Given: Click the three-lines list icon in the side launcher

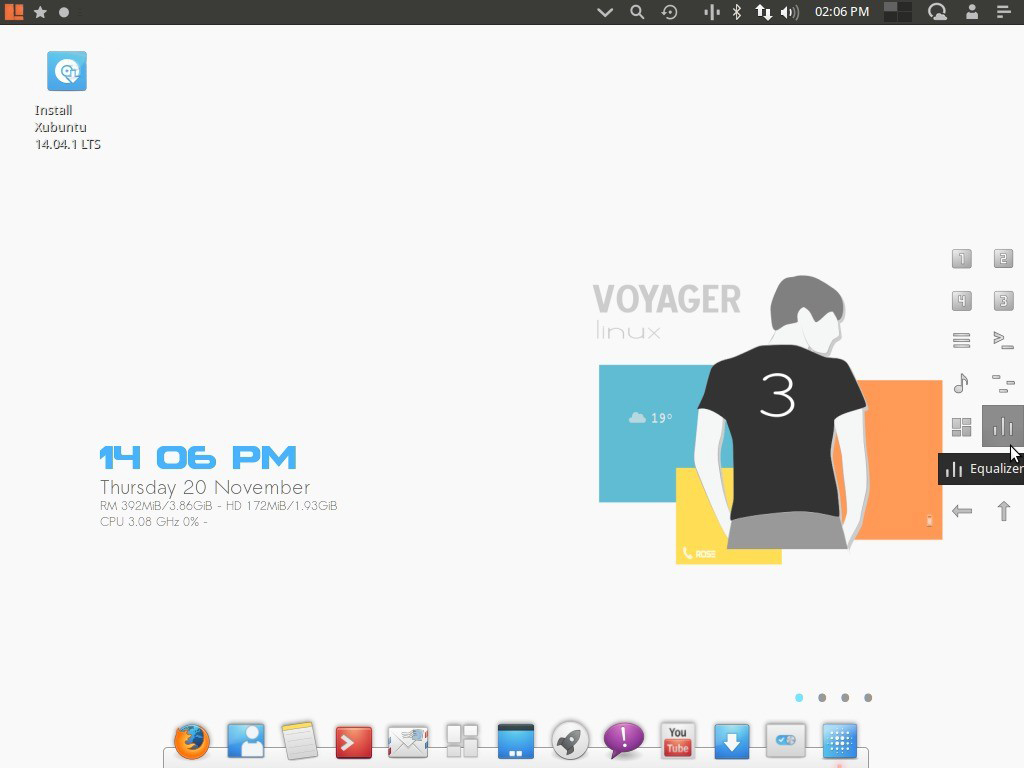Looking at the screenshot, I should pos(961,340).
